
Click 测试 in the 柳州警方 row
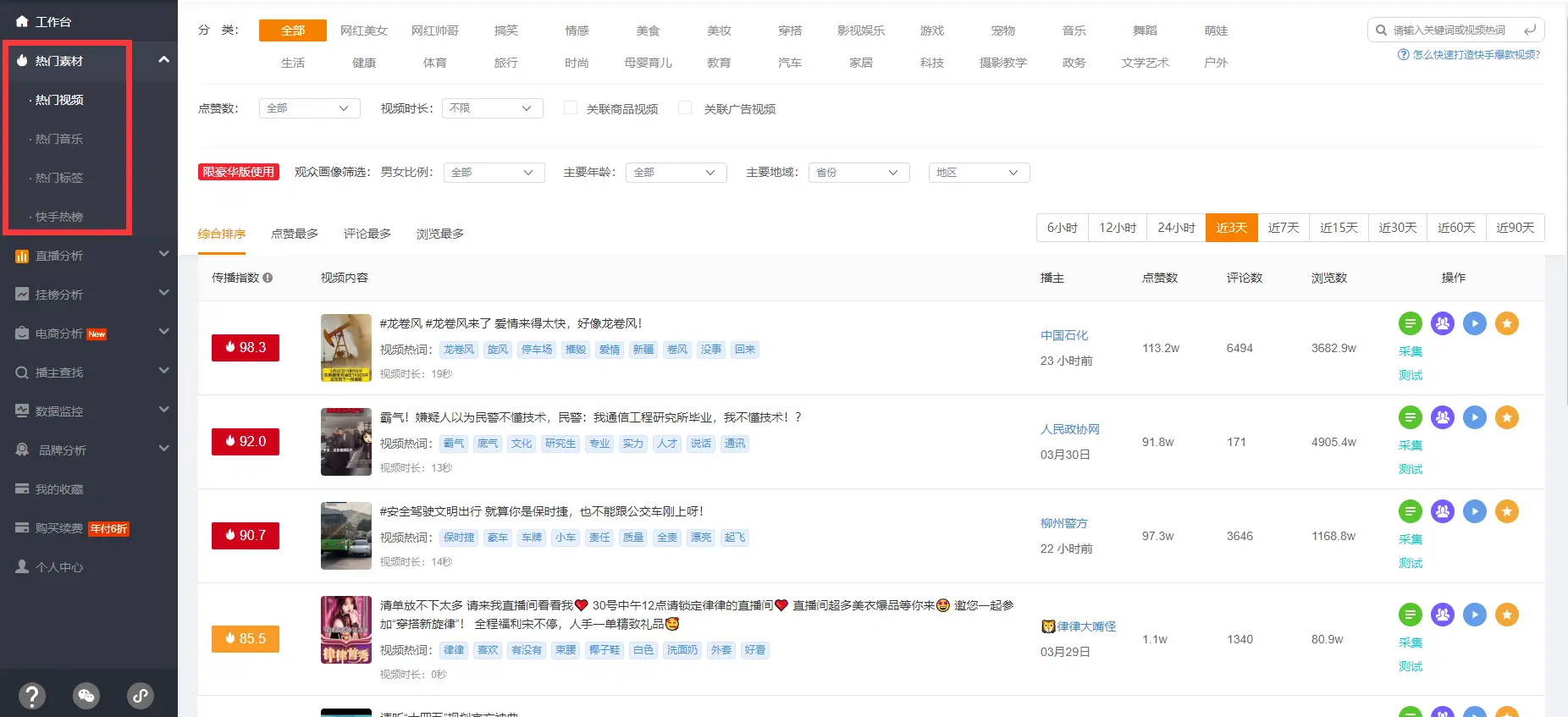pyautogui.click(x=1411, y=563)
